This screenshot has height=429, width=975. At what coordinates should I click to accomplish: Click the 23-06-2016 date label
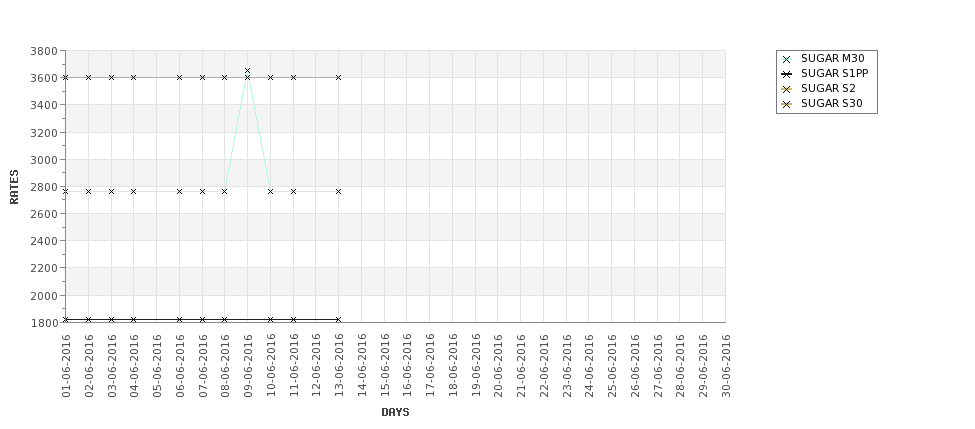566,366
